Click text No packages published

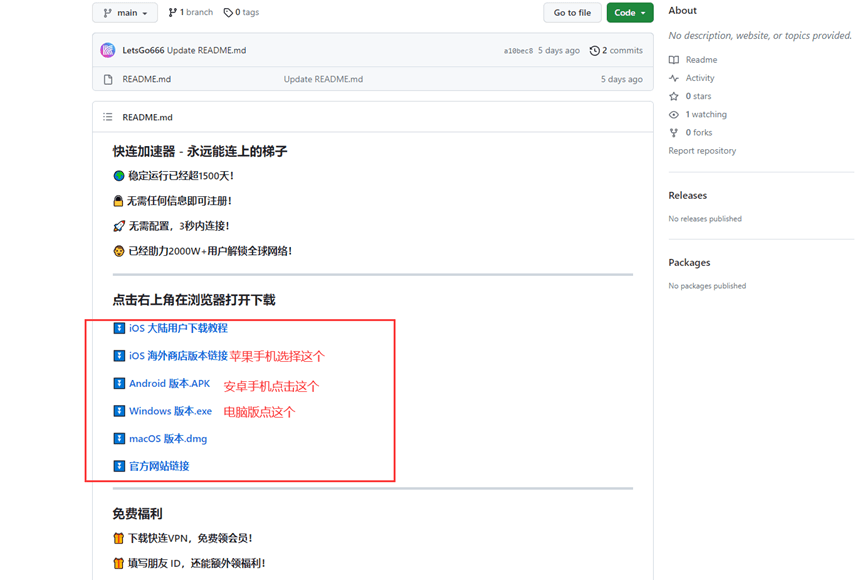(x=707, y=286)
